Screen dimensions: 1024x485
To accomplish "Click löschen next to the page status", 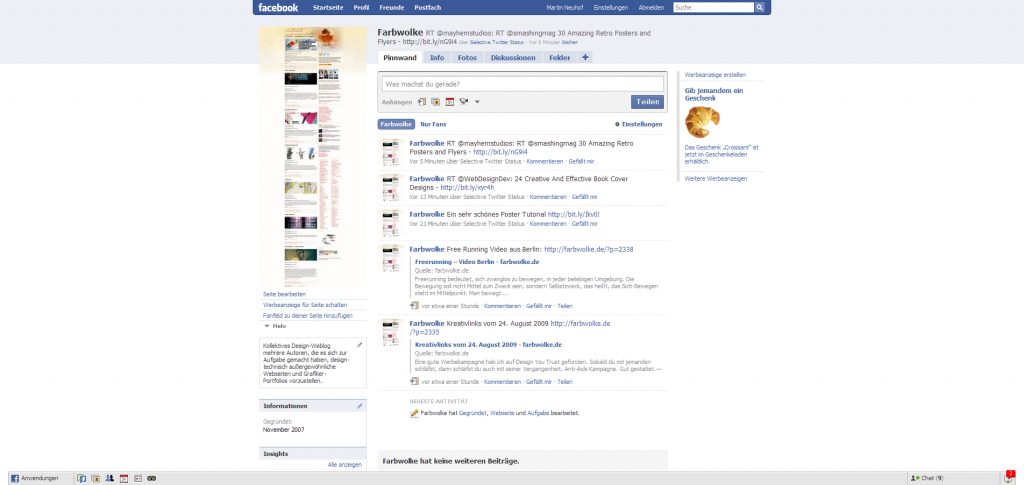I will tap(569, 42).
